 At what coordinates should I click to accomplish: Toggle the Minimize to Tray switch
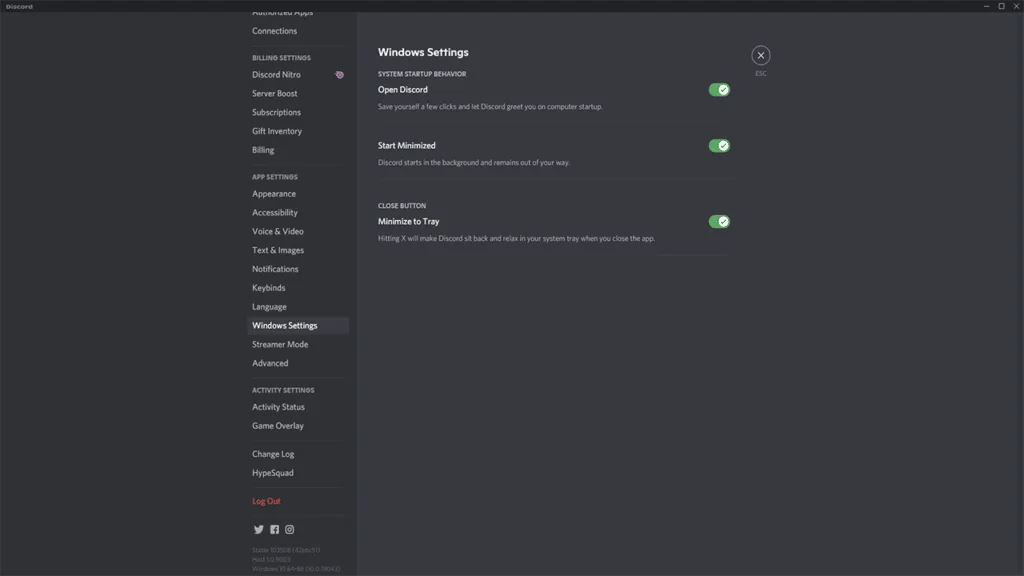[x=719, y=222]
